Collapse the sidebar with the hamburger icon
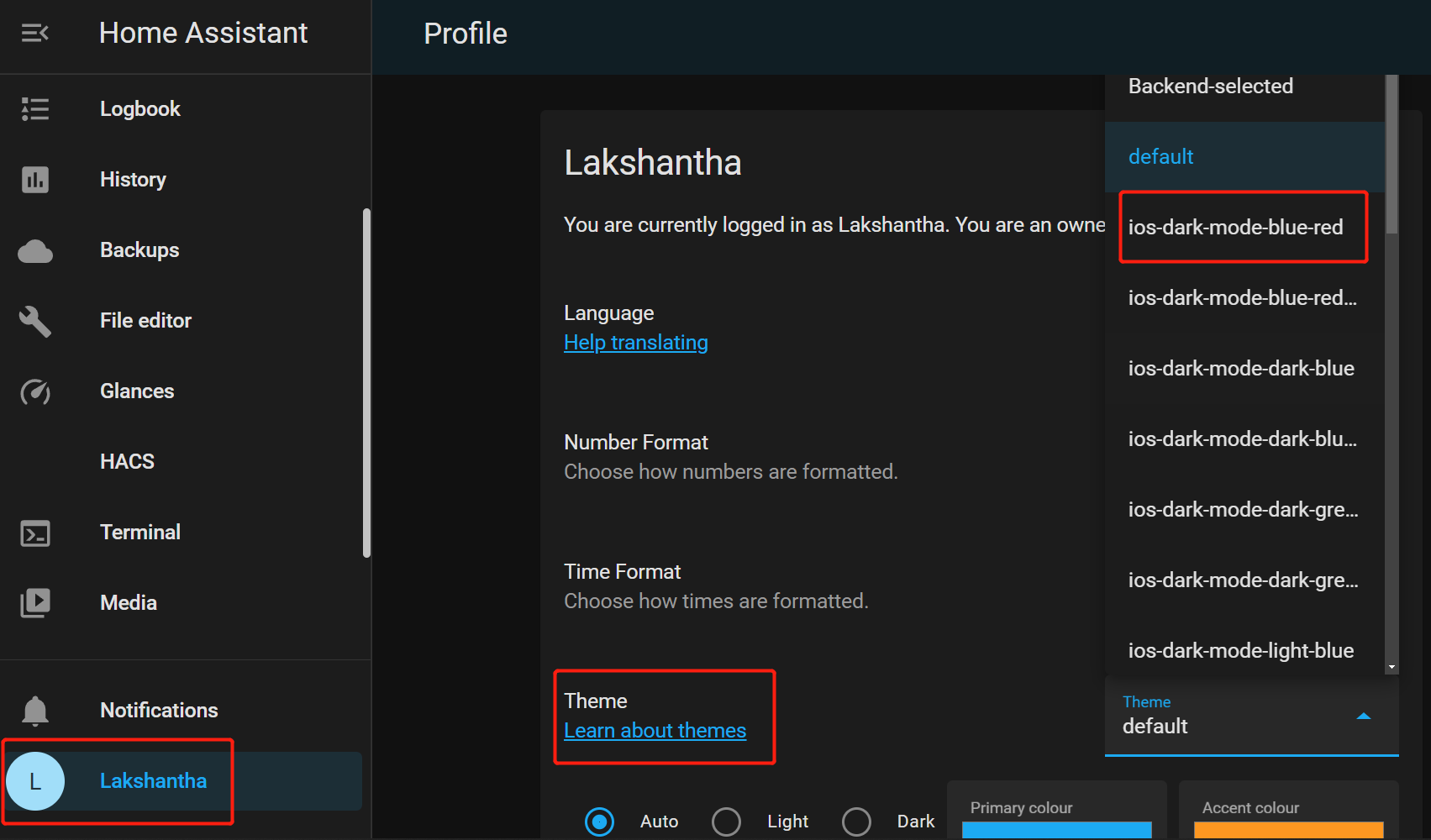This screenshot has width=1431, height=840. [34, 33]
